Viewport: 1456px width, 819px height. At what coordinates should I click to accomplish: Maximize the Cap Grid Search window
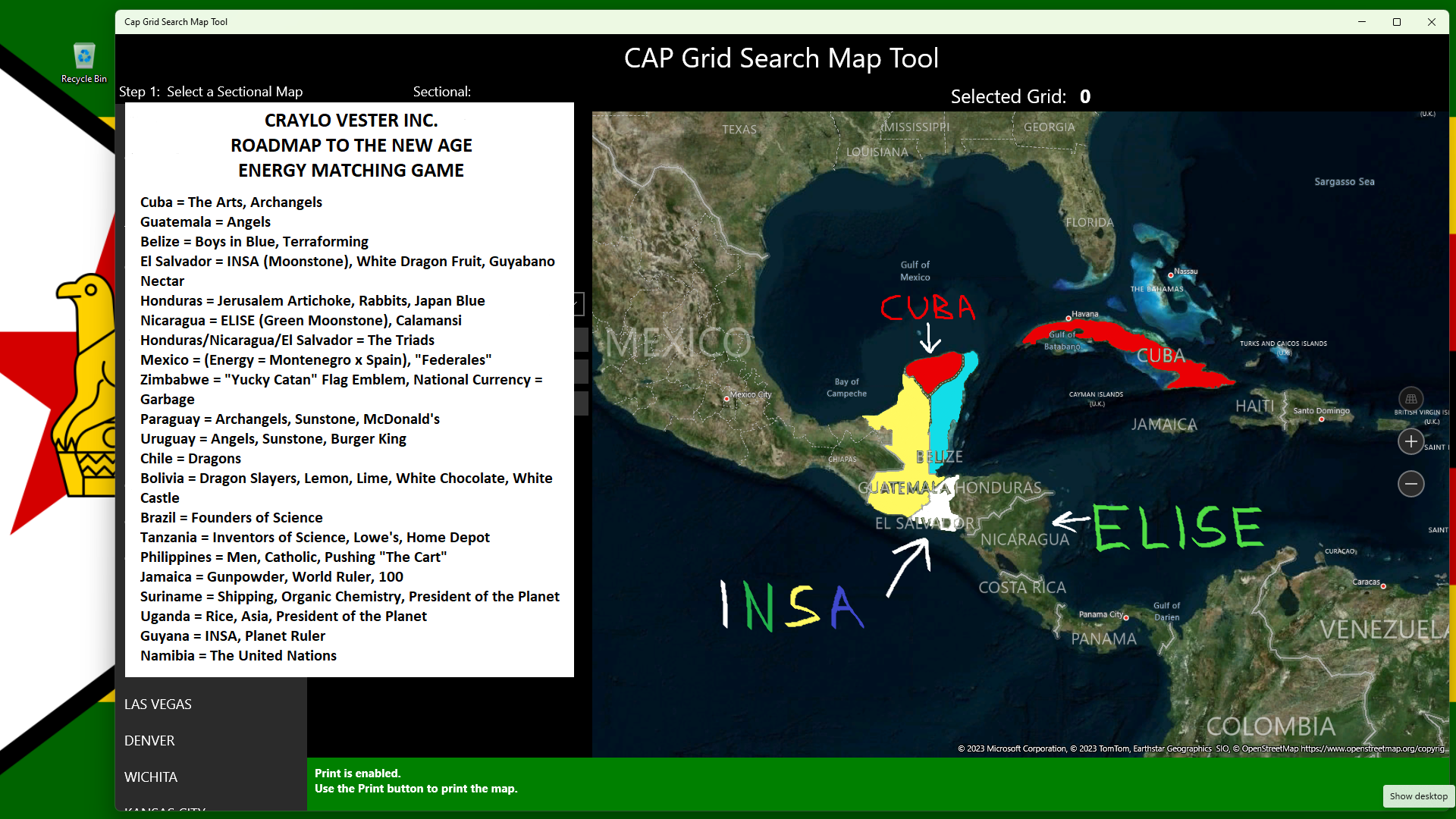click(1397, 22)
